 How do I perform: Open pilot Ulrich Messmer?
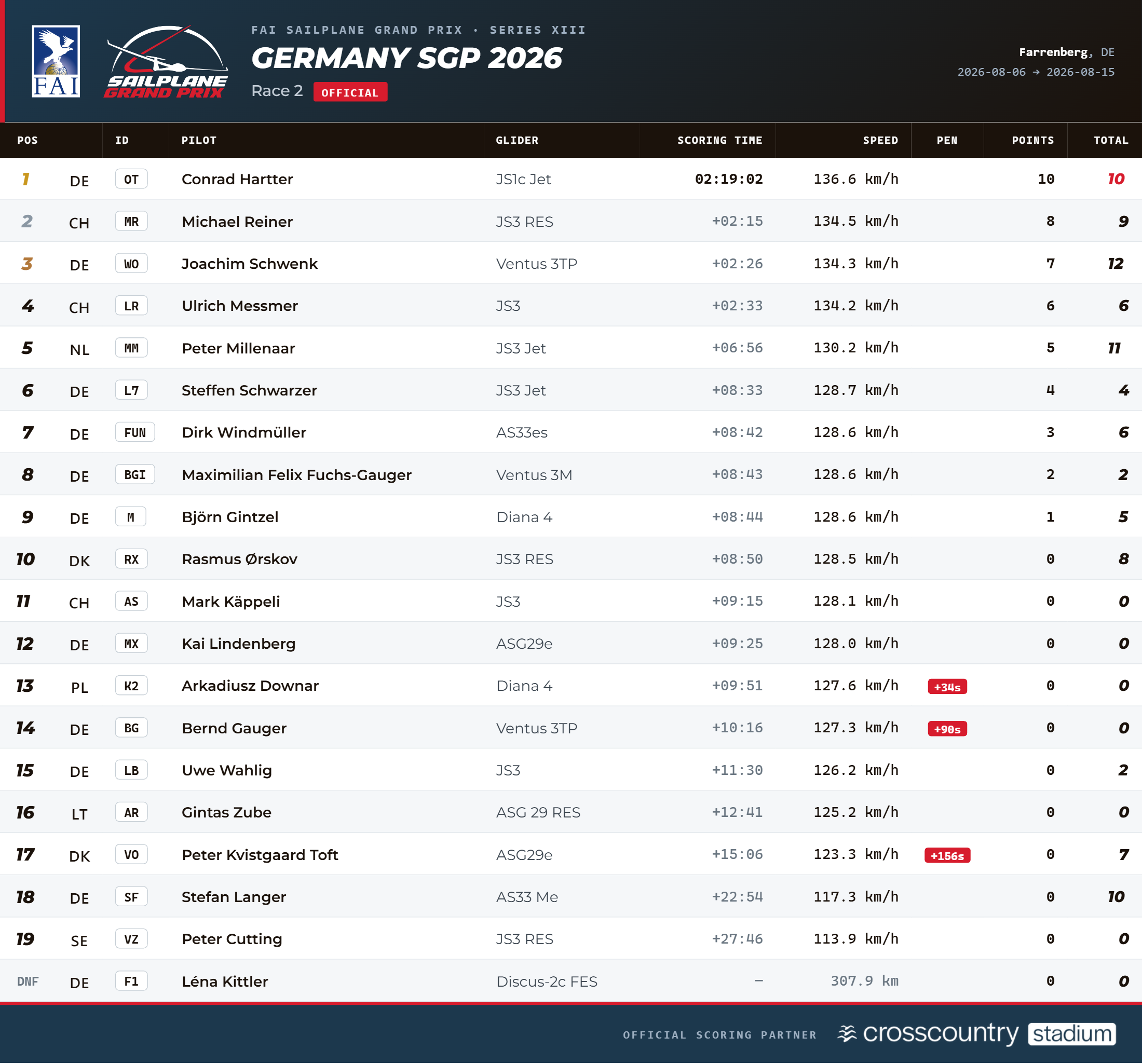coord(239,306)
